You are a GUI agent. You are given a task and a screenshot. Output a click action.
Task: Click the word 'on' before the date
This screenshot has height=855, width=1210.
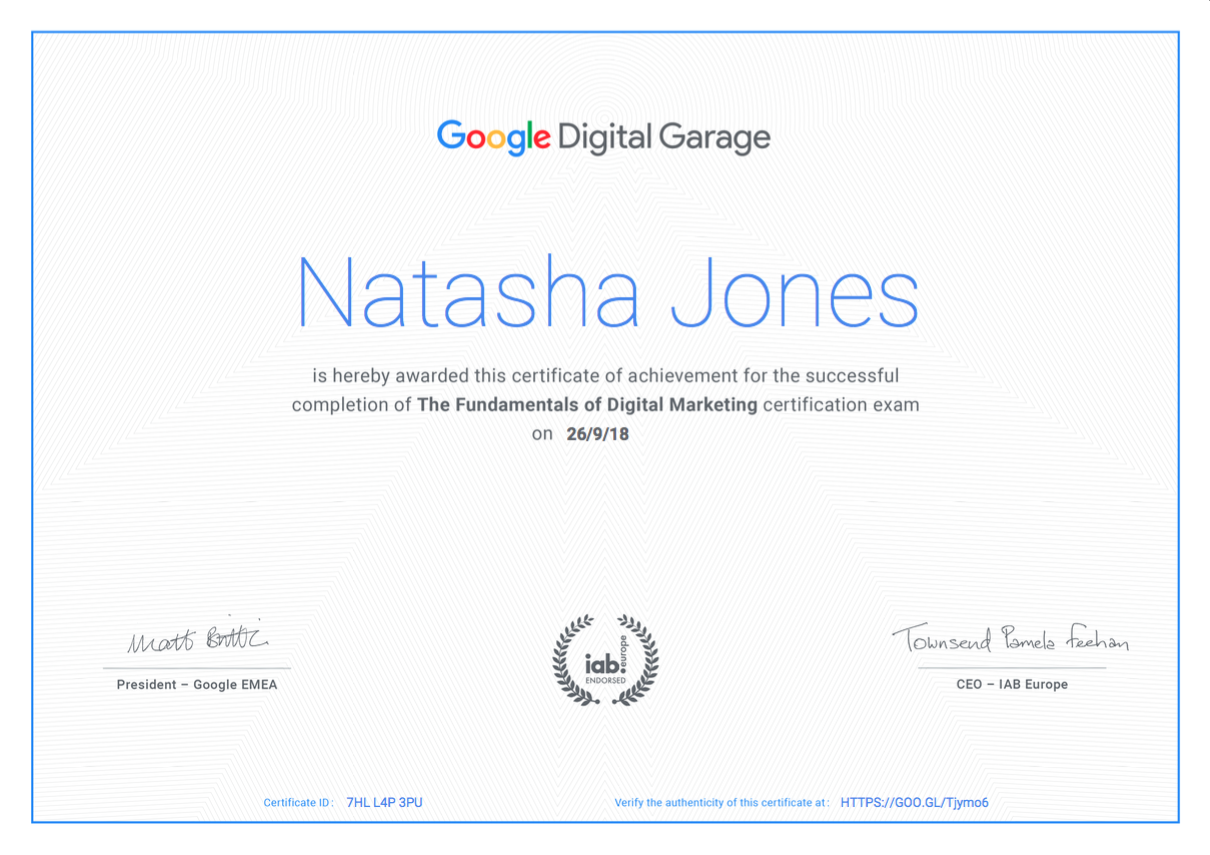pyautogui.click(x=542, y=435)
